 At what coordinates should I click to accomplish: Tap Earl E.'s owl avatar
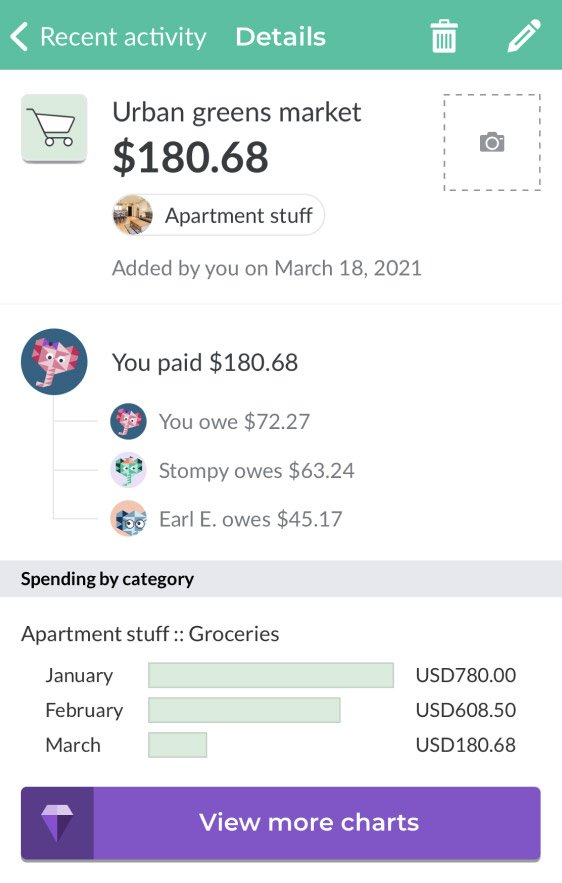coord(128,519)
